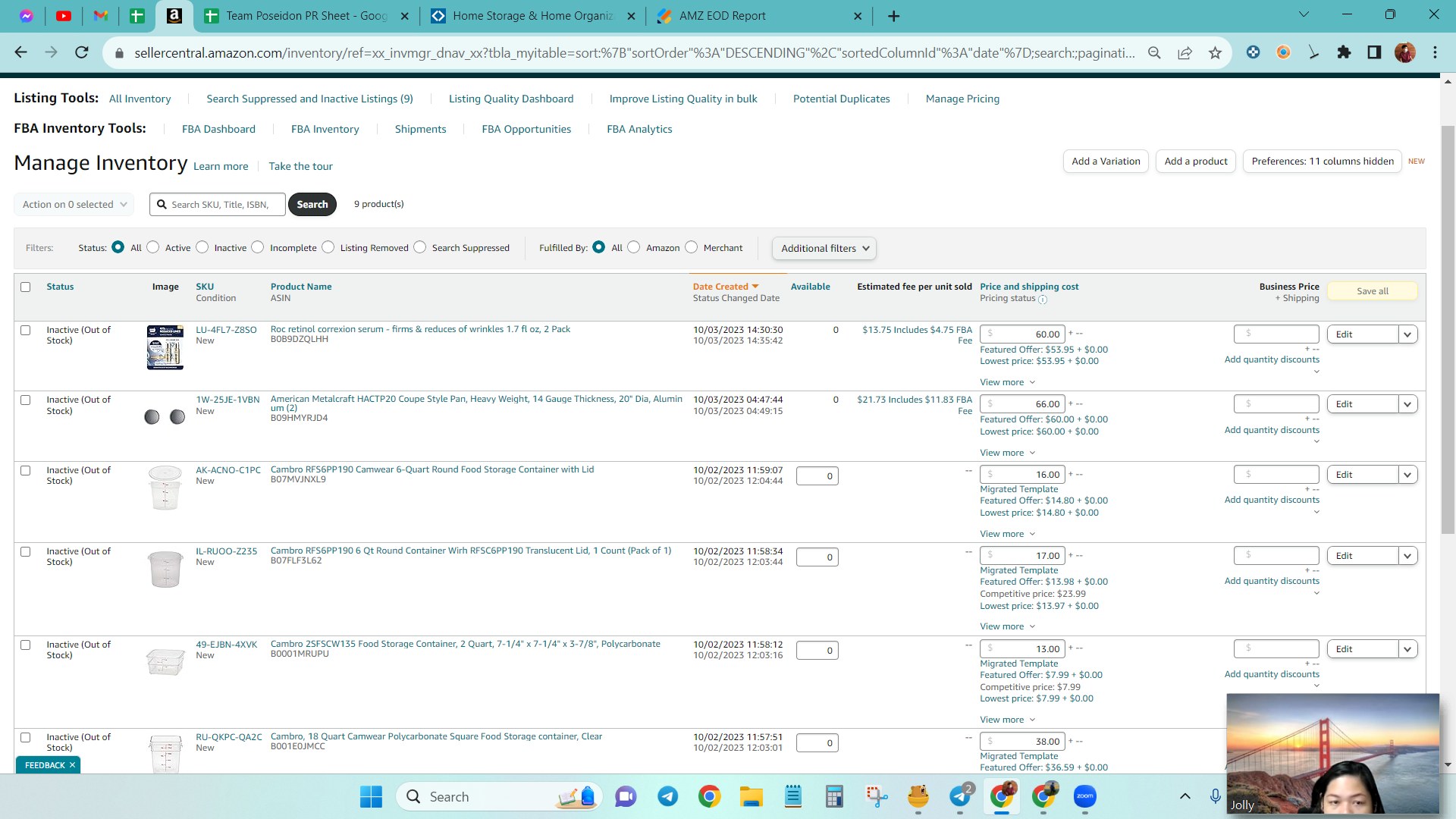1456x819 pixels.
Task: Switch to the pinned Gmail tab
Action: coord(100,16)
